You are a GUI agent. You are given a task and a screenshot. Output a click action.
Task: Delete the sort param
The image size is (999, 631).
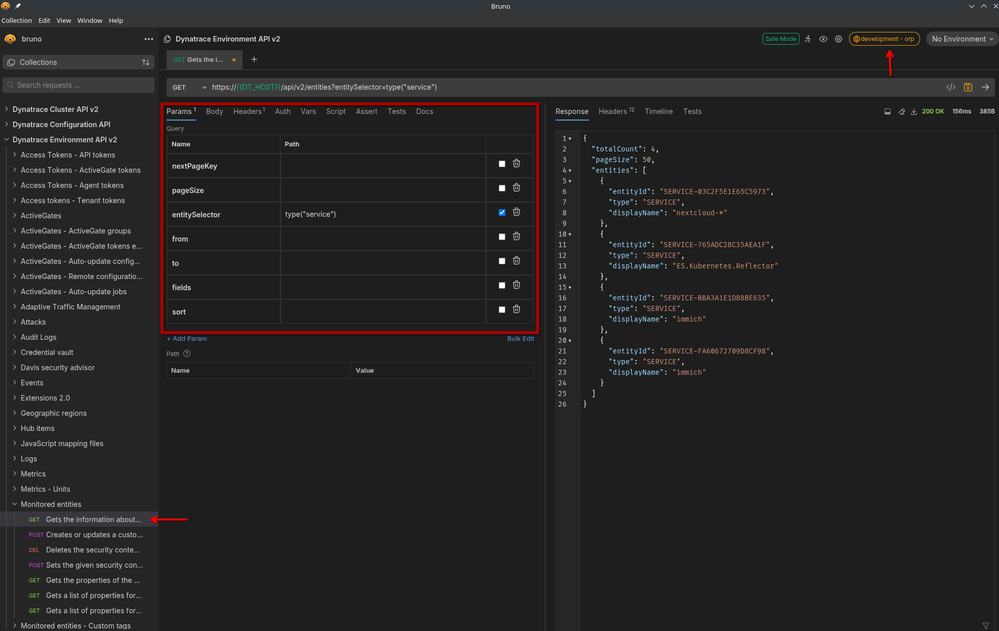coord(517,309)
